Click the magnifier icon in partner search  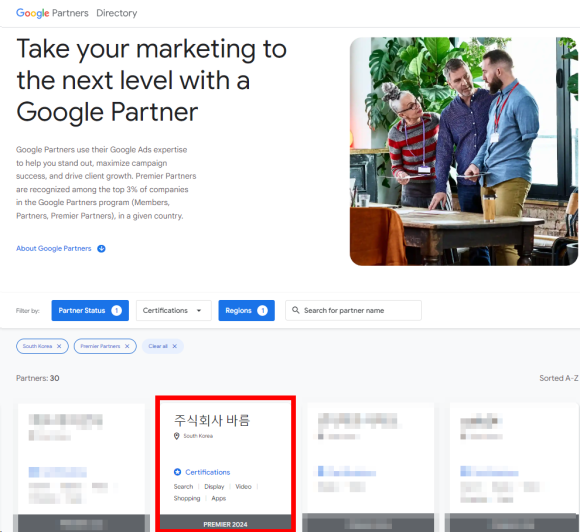[296, 310]
